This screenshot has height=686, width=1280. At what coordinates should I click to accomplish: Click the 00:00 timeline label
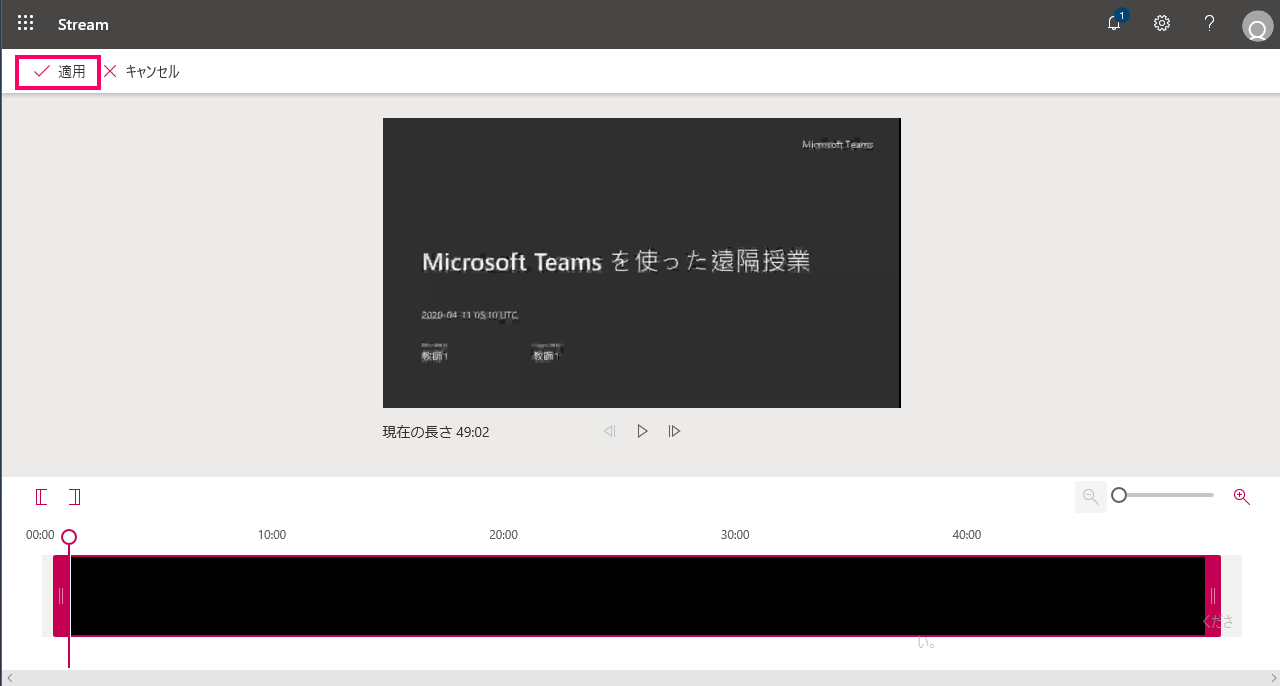click(40, 535)
